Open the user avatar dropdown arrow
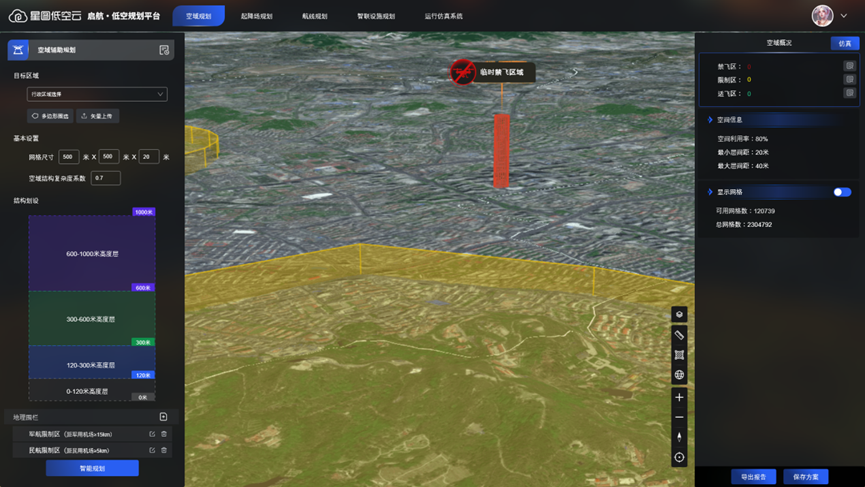 (x=845, y=16)
